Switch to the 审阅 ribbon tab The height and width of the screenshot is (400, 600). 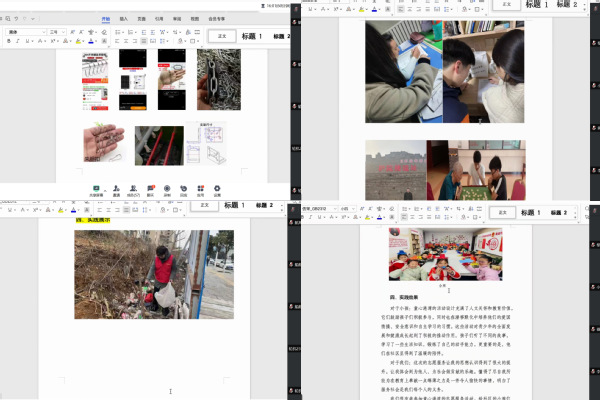(x=177, y=19)
